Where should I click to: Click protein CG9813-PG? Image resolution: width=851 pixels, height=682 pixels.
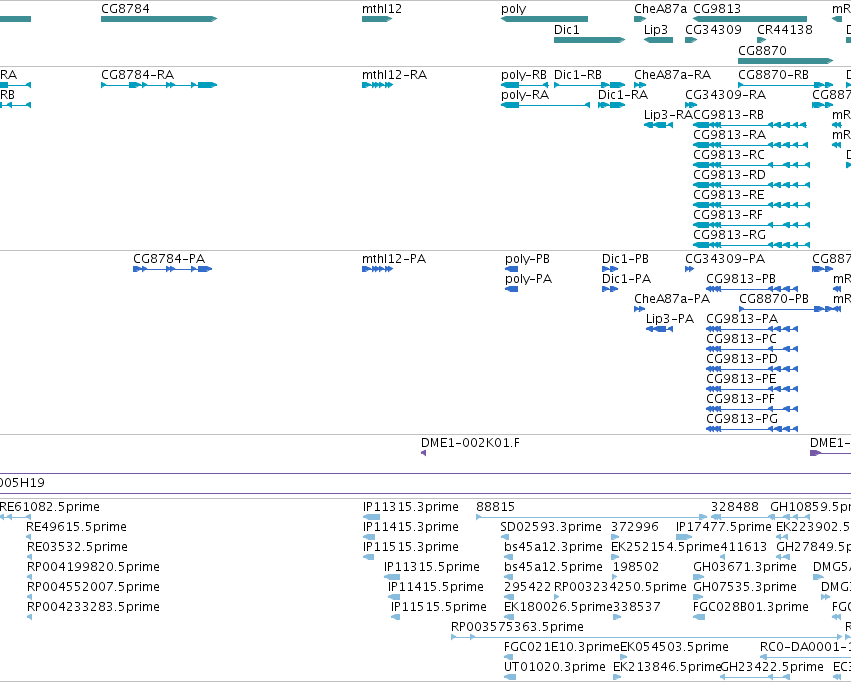point(752,429)
